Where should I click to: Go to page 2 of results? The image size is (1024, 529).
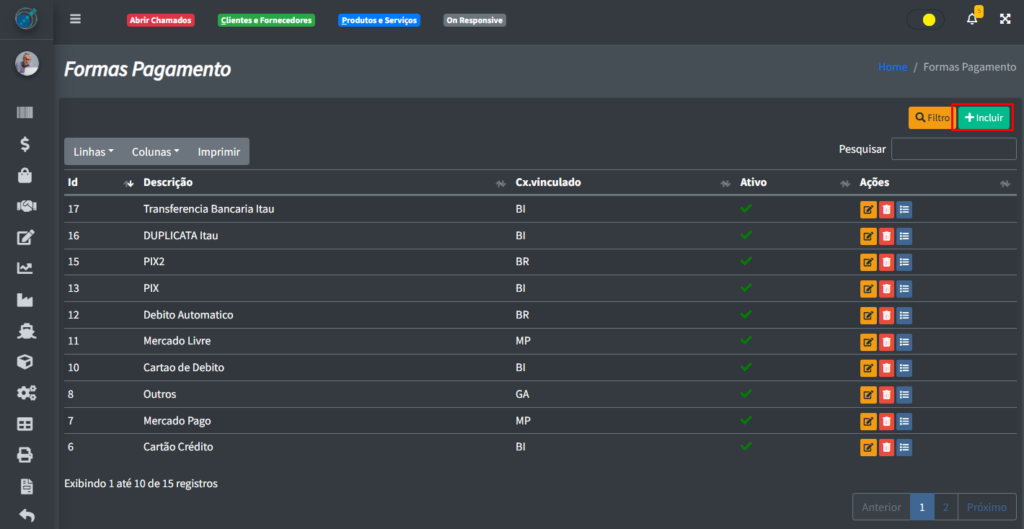pyautogui.click(x=946, y=507)
